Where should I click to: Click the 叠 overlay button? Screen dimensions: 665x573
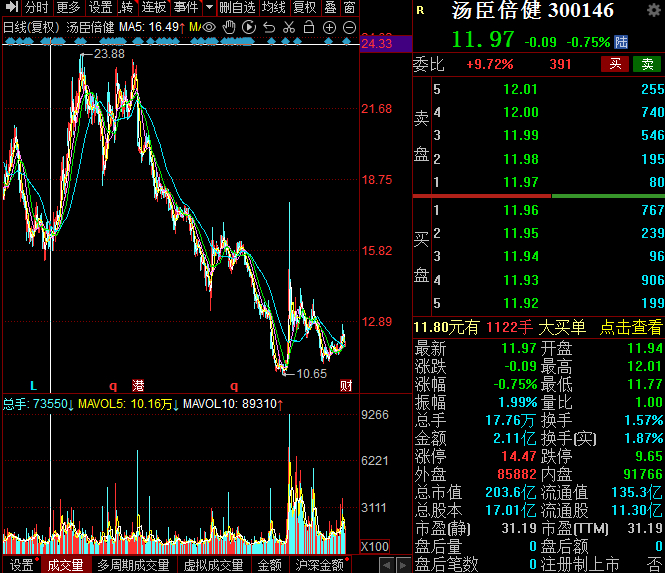pyautogui.click(x=330, y=7)
